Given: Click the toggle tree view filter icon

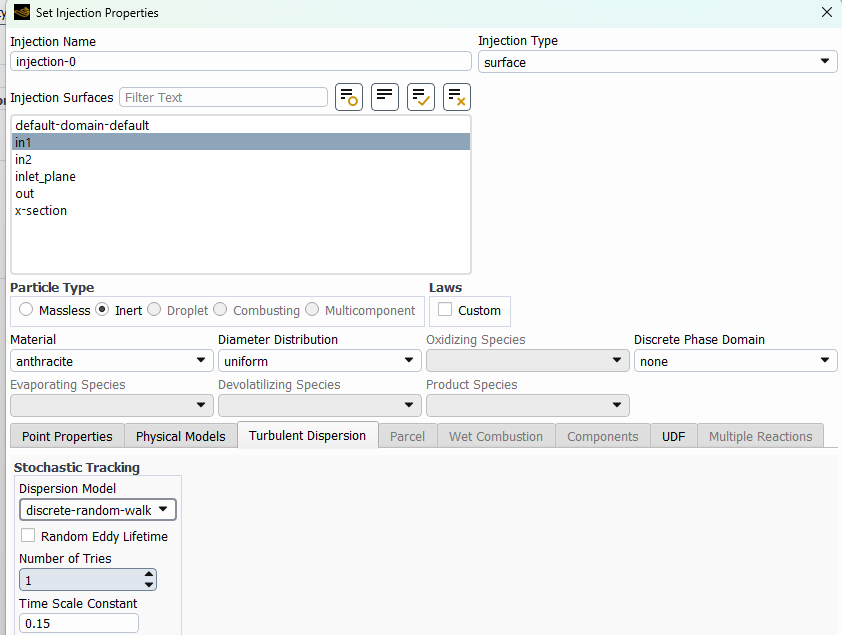Looking at the screenshot, I should coord(349,97).
